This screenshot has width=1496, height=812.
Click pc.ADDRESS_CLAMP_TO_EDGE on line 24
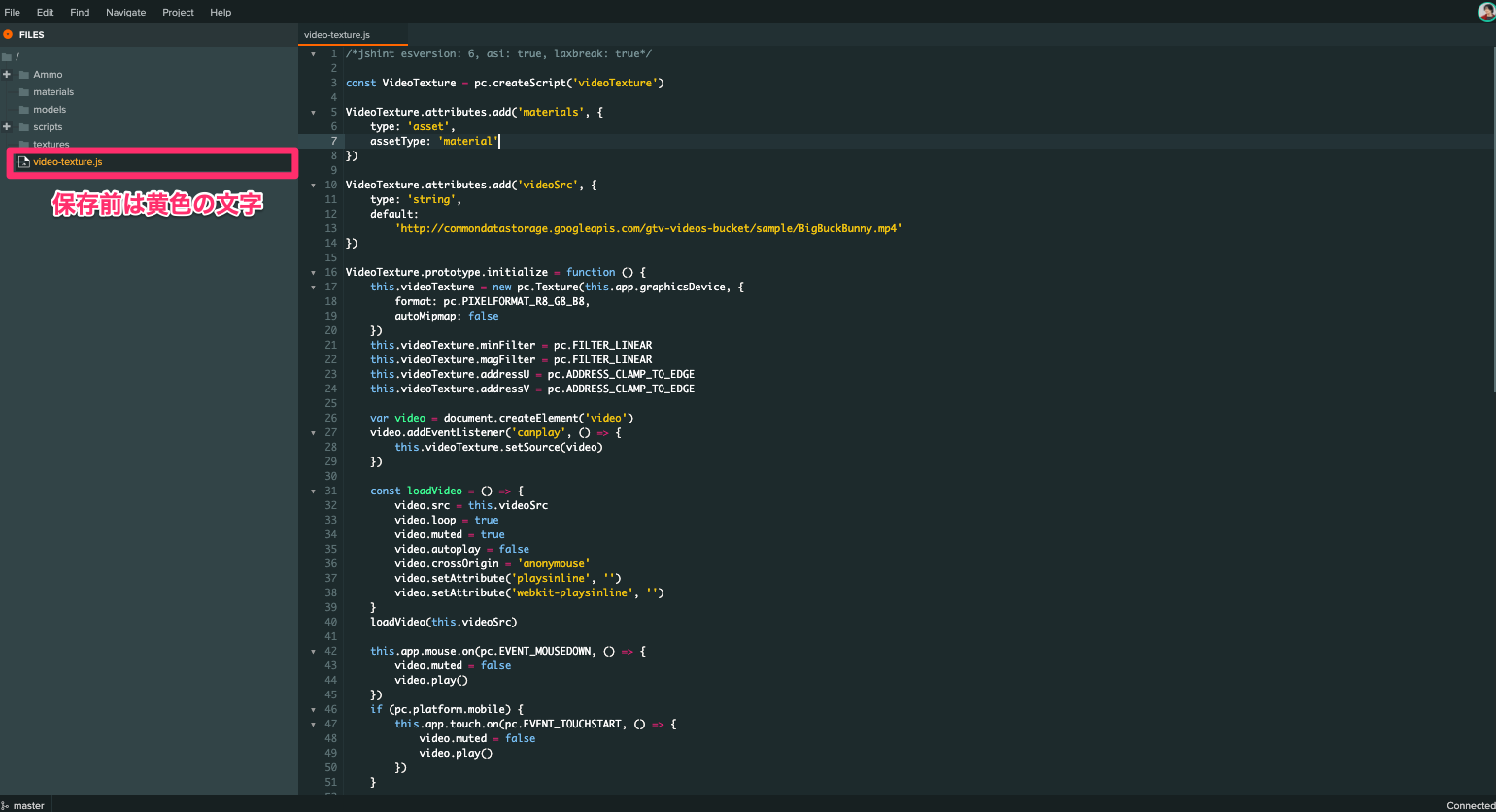coord(621,389)
